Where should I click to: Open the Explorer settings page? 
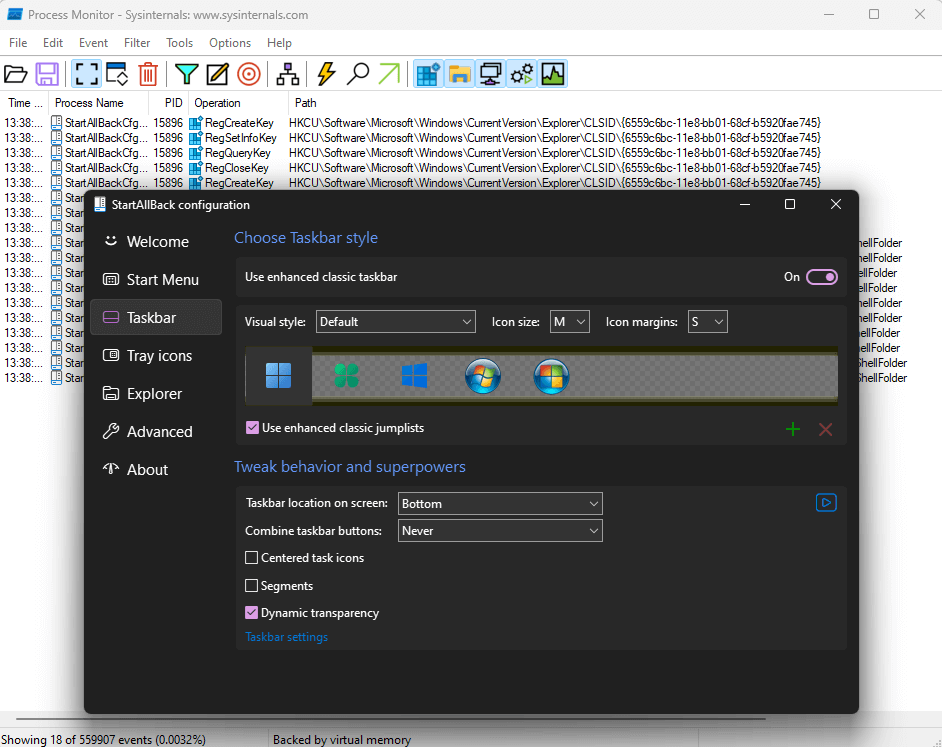click(x=156, y=394)
